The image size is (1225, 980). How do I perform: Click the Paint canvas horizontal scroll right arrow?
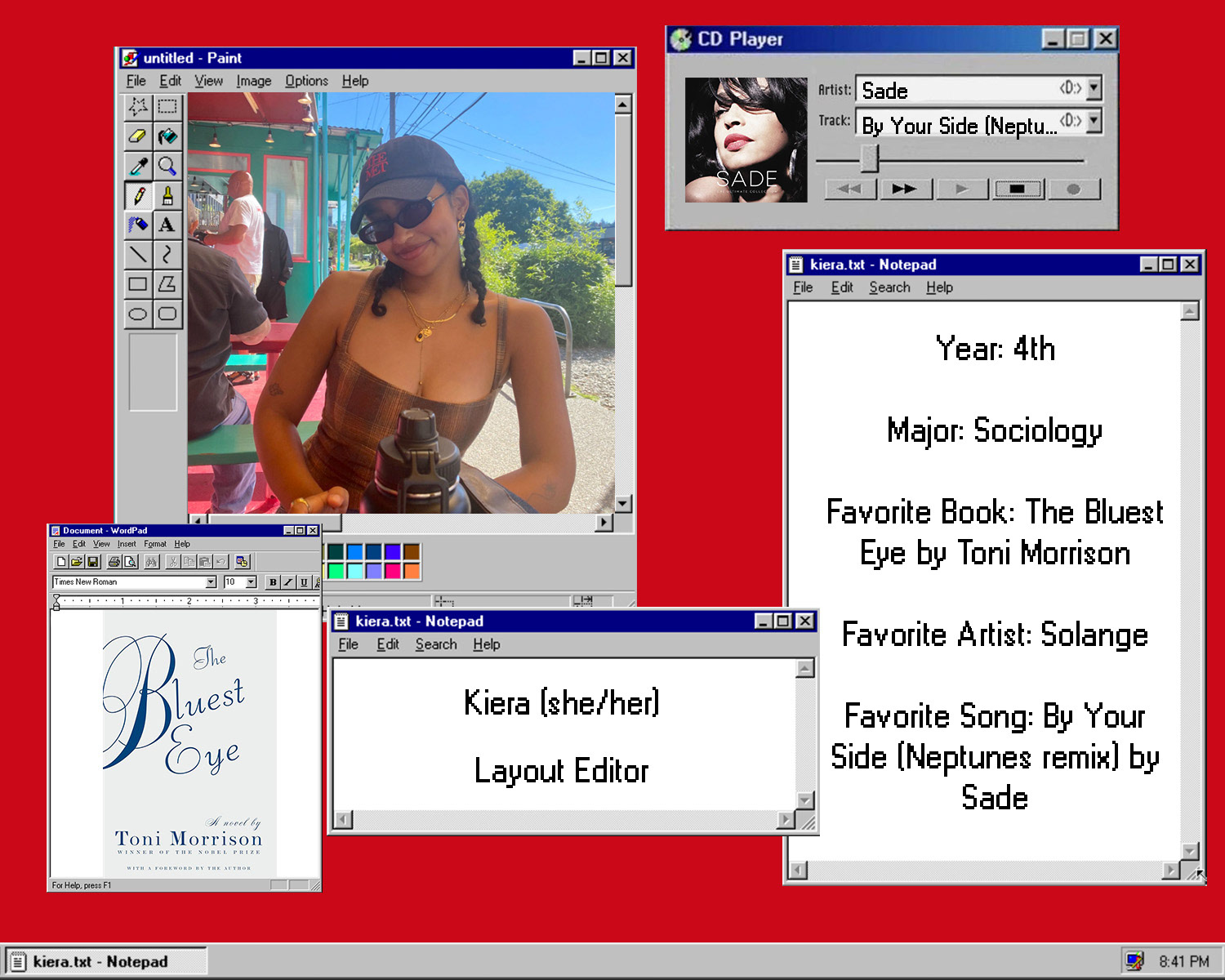[x=604, y=522]
